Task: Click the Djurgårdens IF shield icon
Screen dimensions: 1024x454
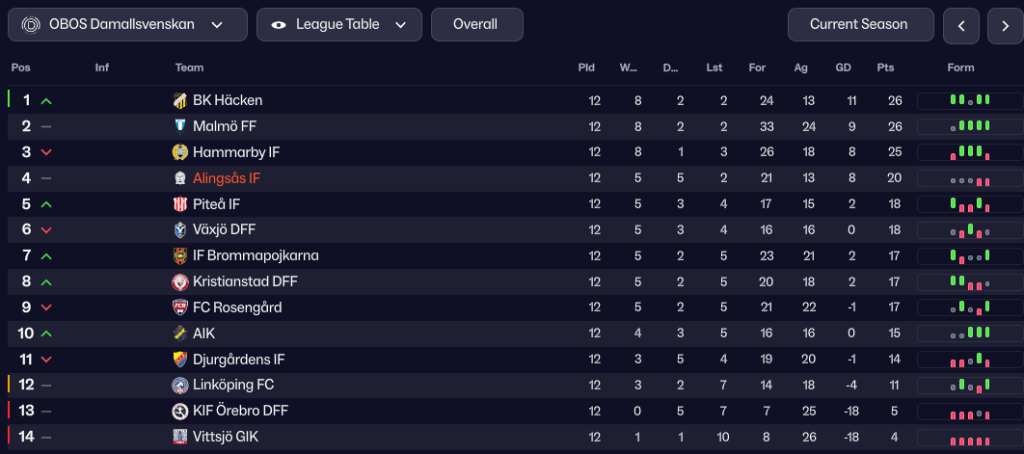Action: pyautogui.click(x=180, y=359)
